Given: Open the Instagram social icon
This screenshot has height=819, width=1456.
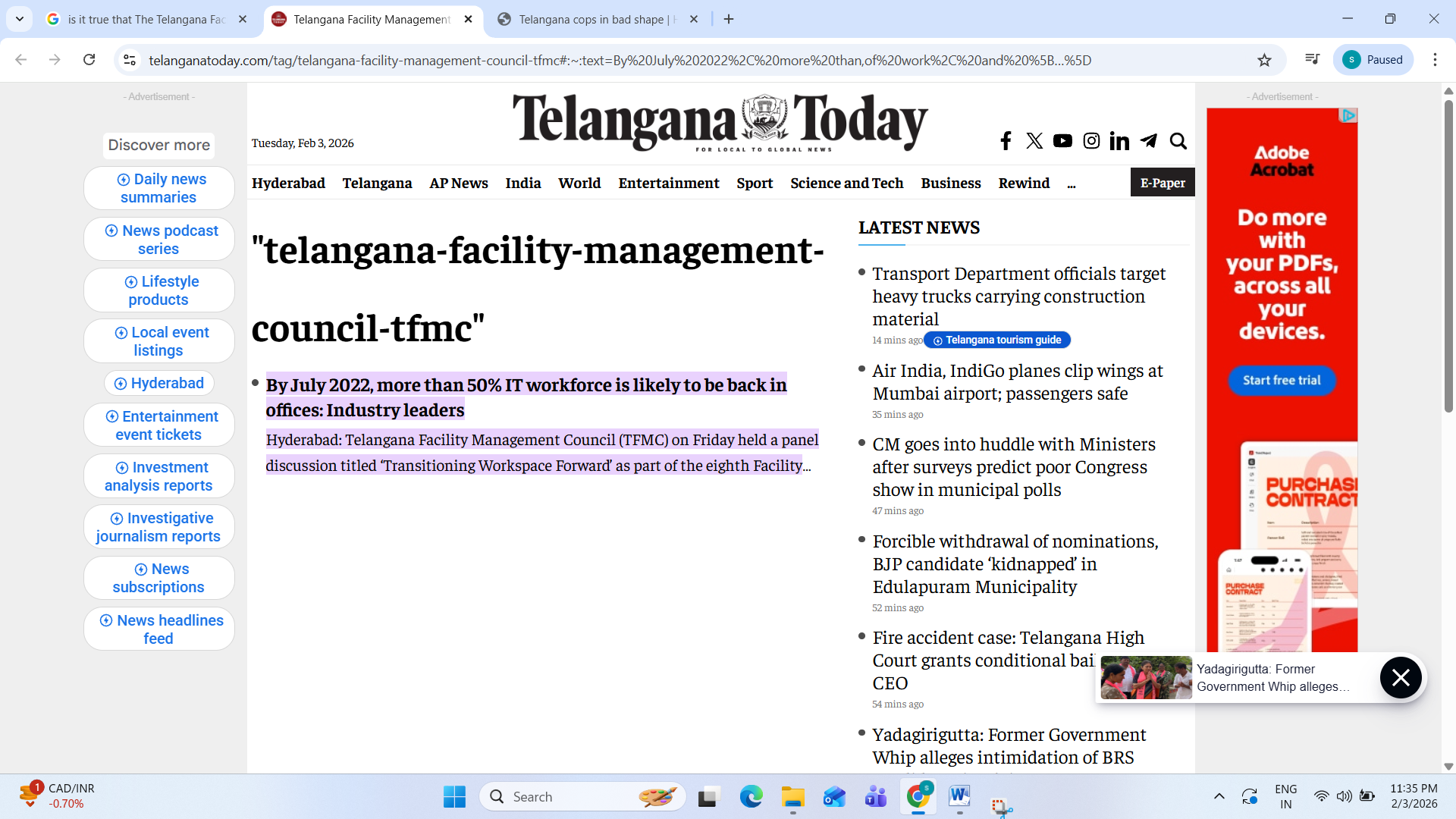Looking at the screenshot, I should pyautogui.click(x=1091, y=141).
